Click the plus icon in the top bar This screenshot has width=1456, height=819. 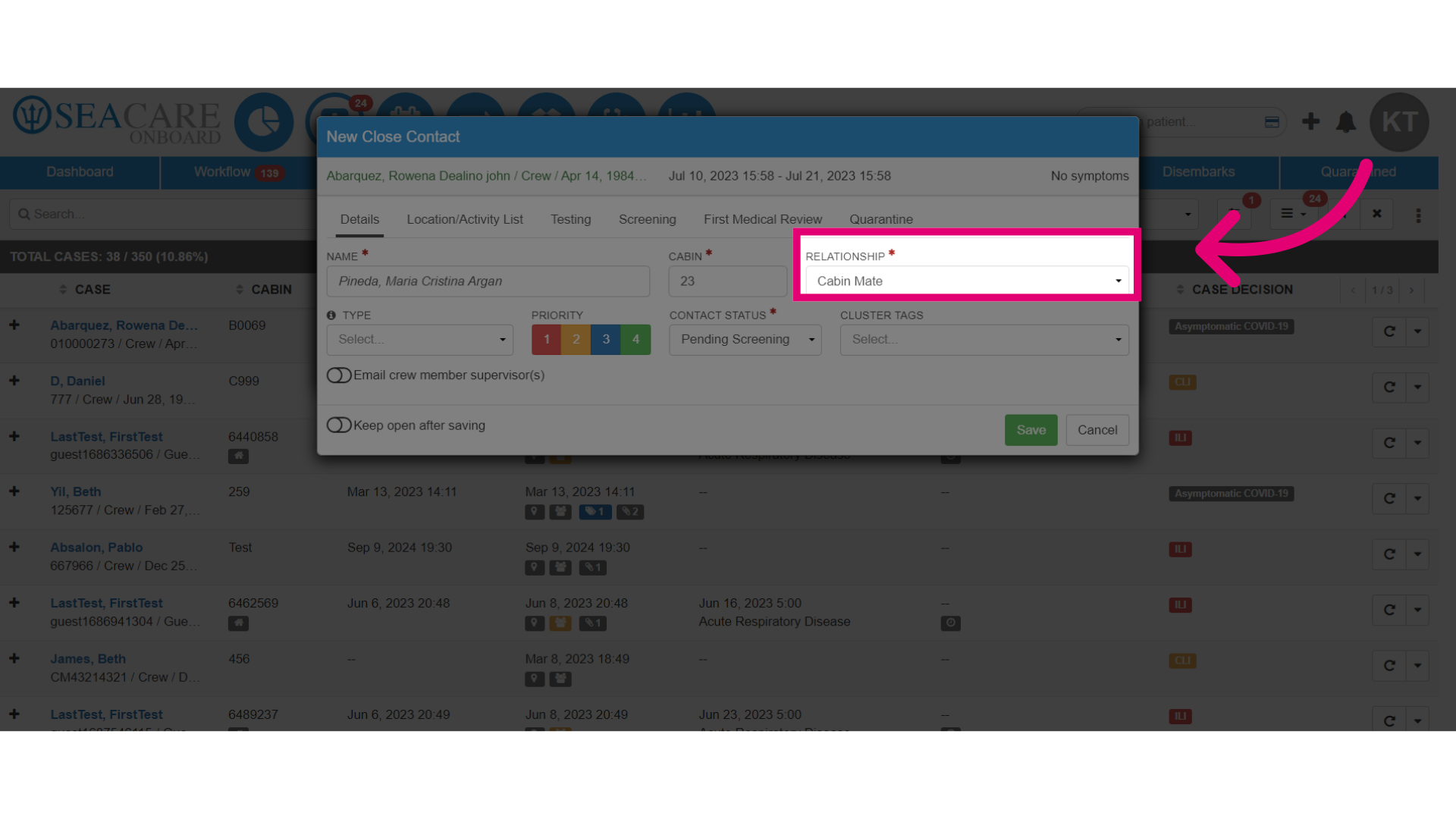coord(1310,121)
